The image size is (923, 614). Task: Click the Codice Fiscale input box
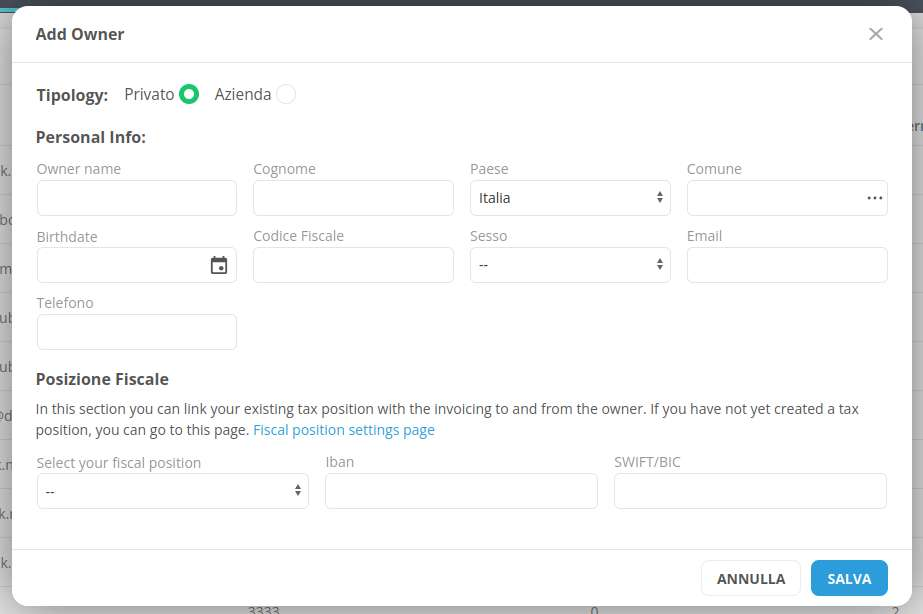click(x=353, y=265)
